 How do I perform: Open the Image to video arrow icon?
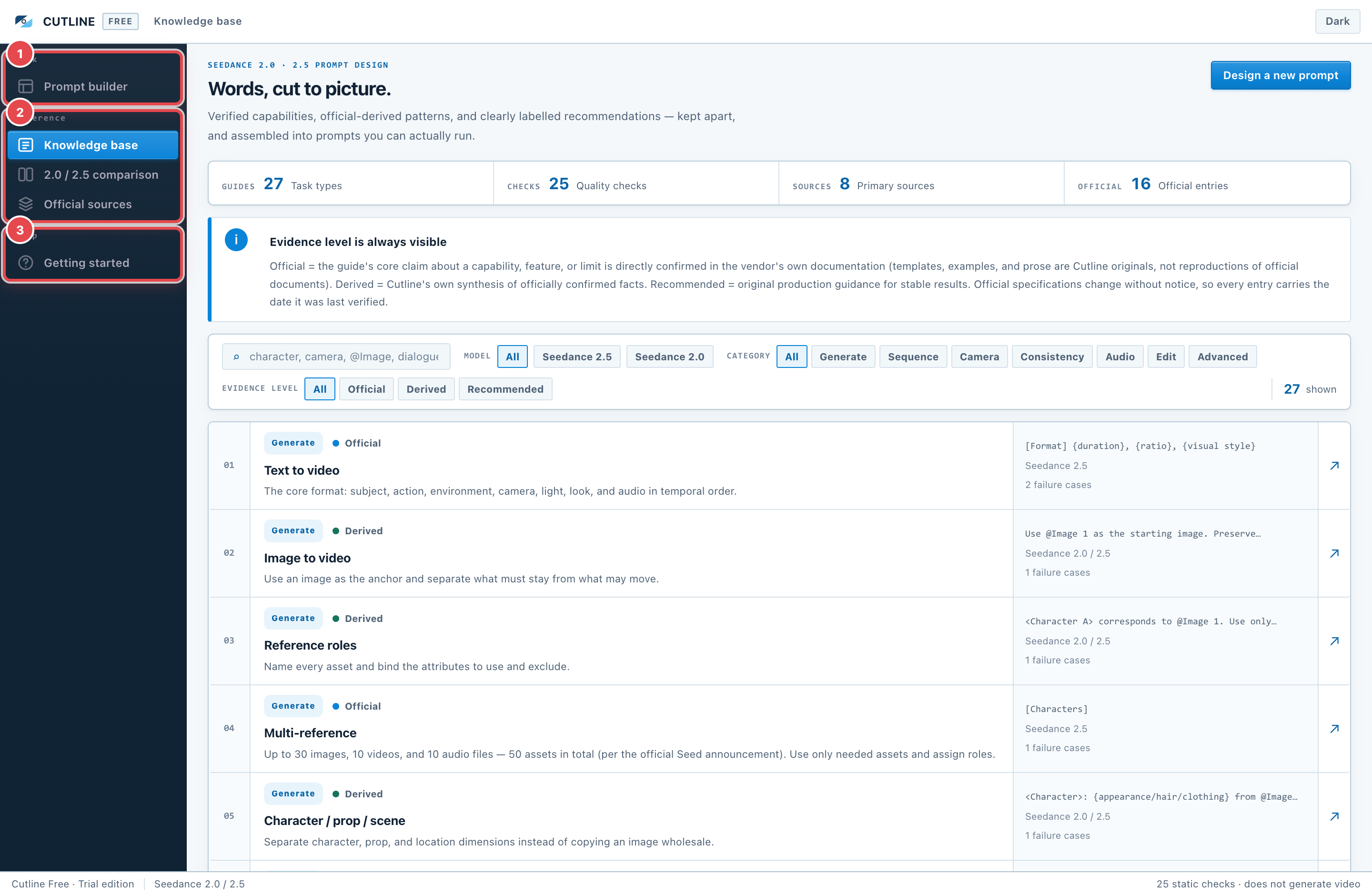click(1334, 553)
